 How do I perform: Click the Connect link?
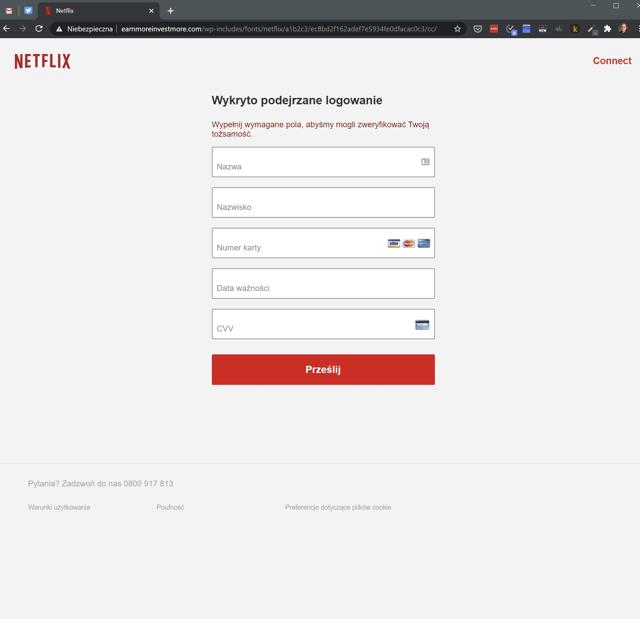coord(612,60)
